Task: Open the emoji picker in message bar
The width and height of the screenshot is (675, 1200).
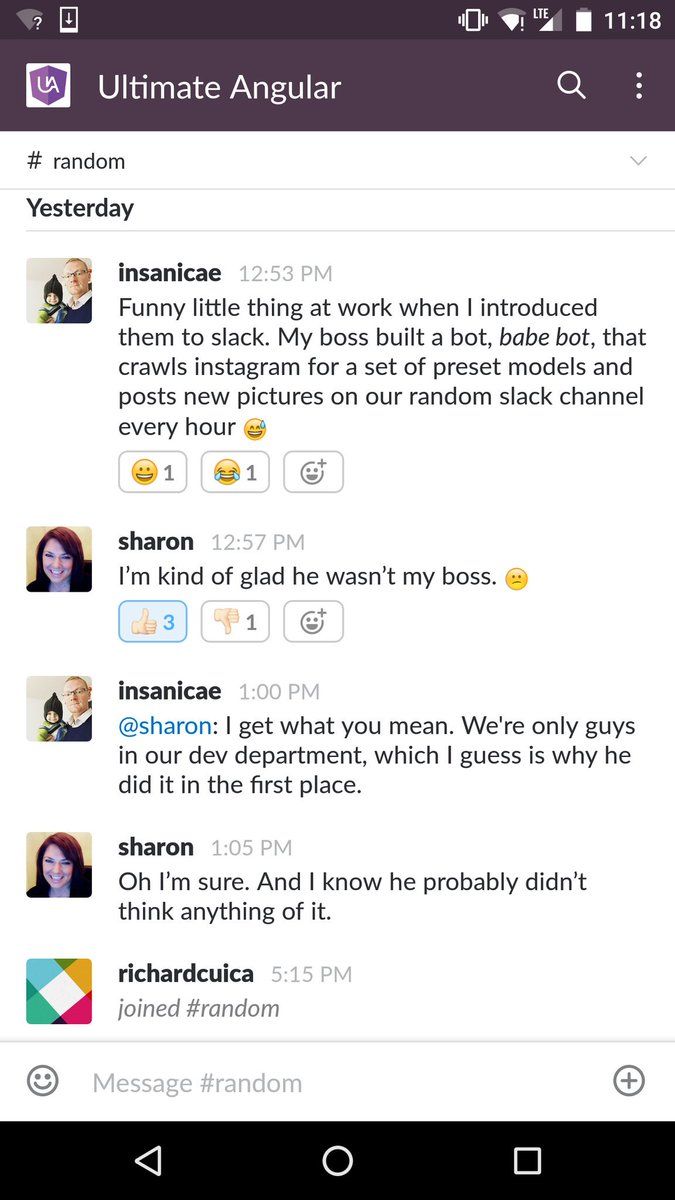Action: [x=42, y=1081]
